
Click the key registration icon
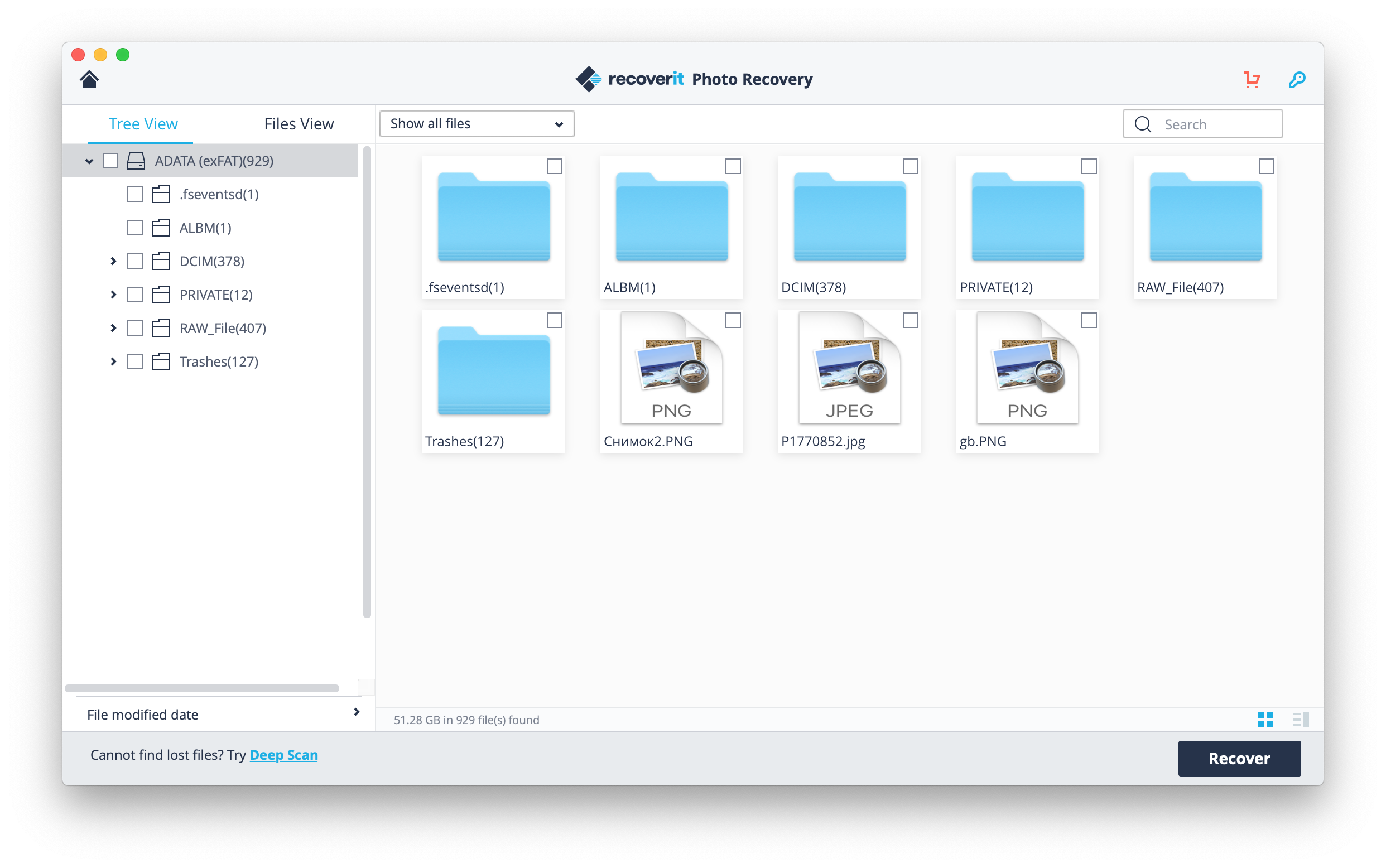pos(1296,79)
